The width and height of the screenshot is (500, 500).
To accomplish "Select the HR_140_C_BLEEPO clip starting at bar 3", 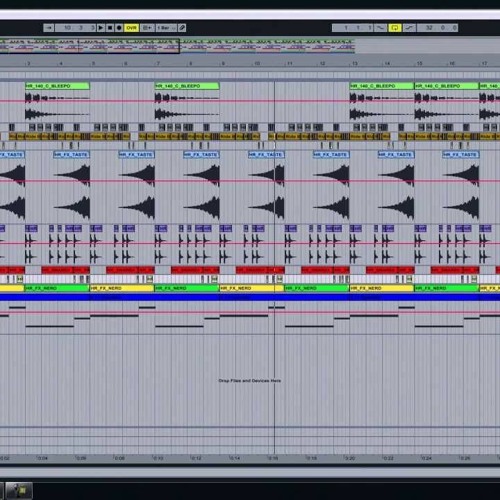I will click(57, 86).
